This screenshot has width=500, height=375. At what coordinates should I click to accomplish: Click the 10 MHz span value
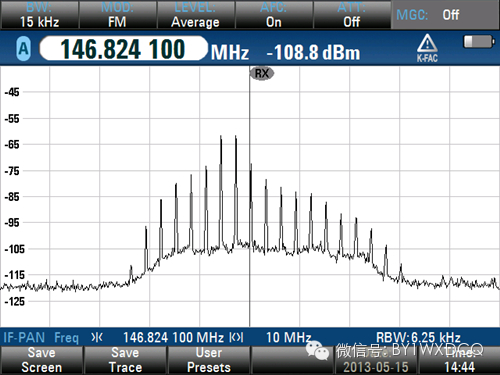[x=289, y=337]
